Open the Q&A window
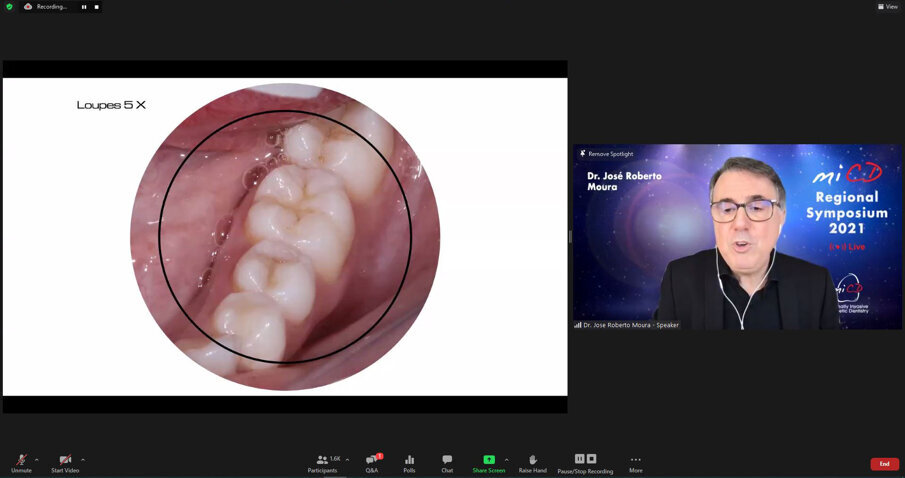The image size is (905, 478). coord(372,463)
